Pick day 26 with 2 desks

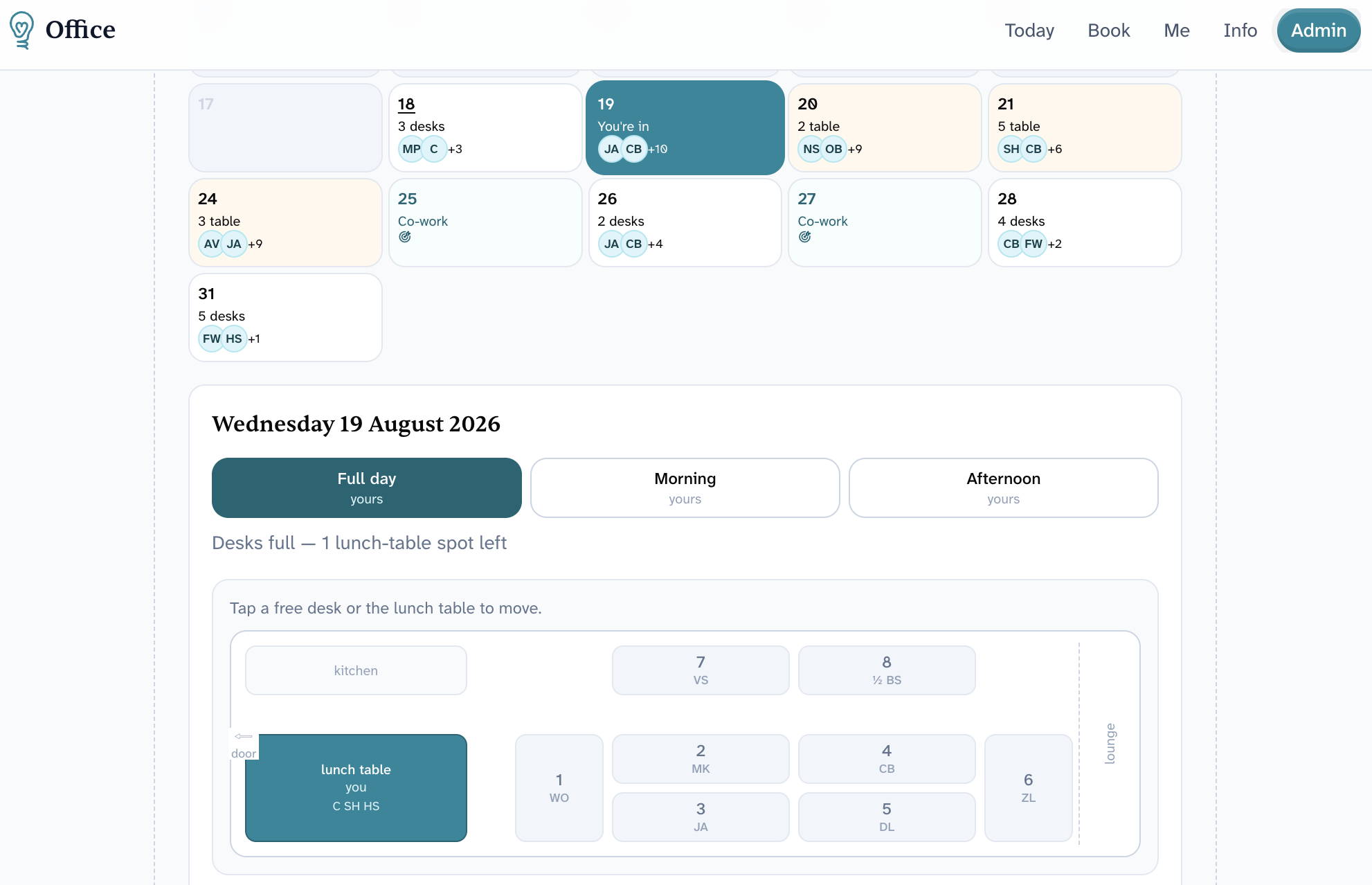click(x=685, y=223)
